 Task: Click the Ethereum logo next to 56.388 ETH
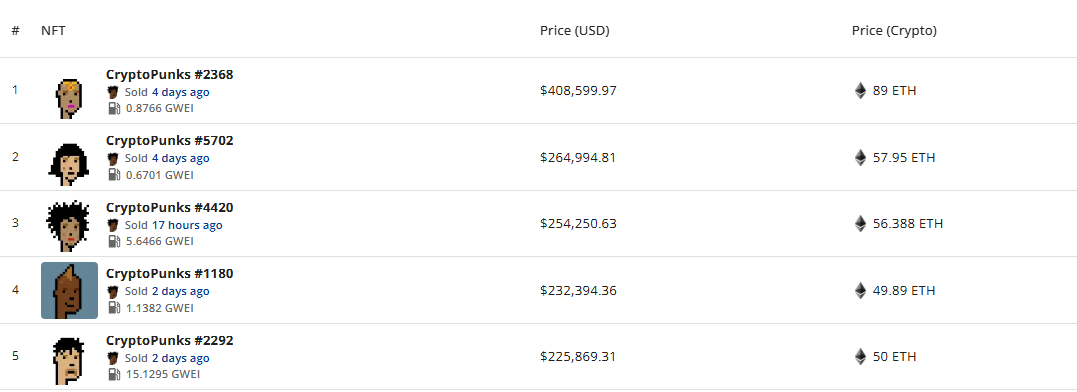pyautogui.click(x=860, y=224)
